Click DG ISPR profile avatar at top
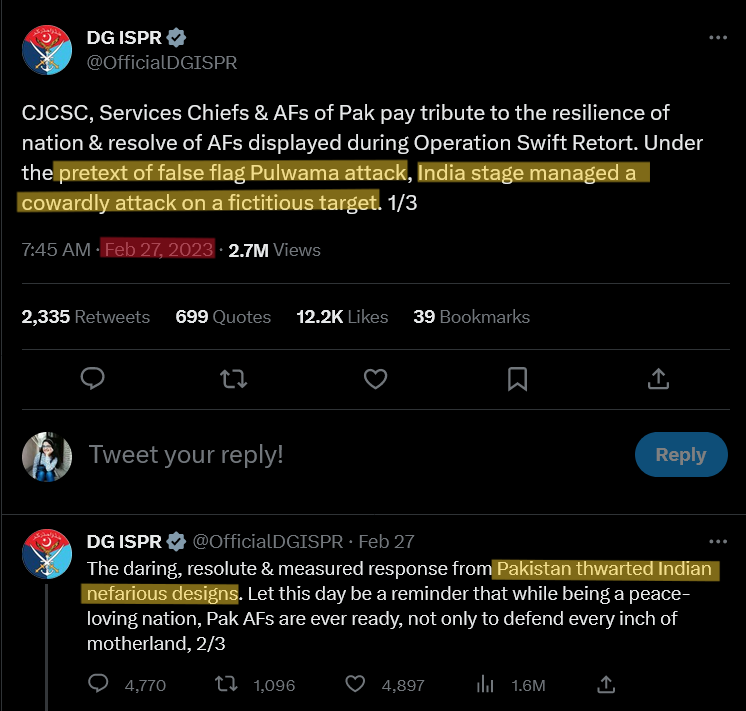The height and width of the screenshot is (711, 746). point(47,49)
